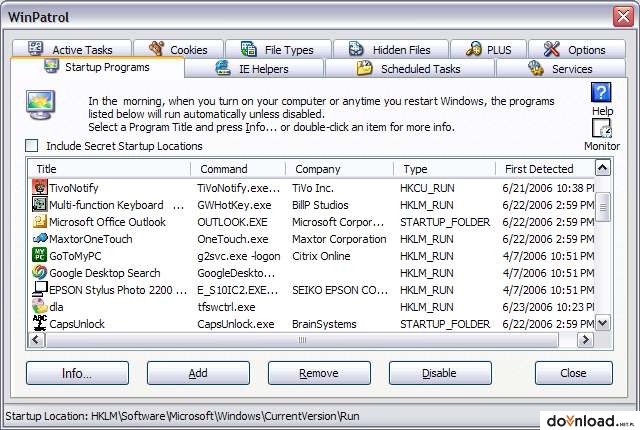
Task: Click the vertical scrollbar thumb
Action: pyautogui.click(x=603, y=207)
